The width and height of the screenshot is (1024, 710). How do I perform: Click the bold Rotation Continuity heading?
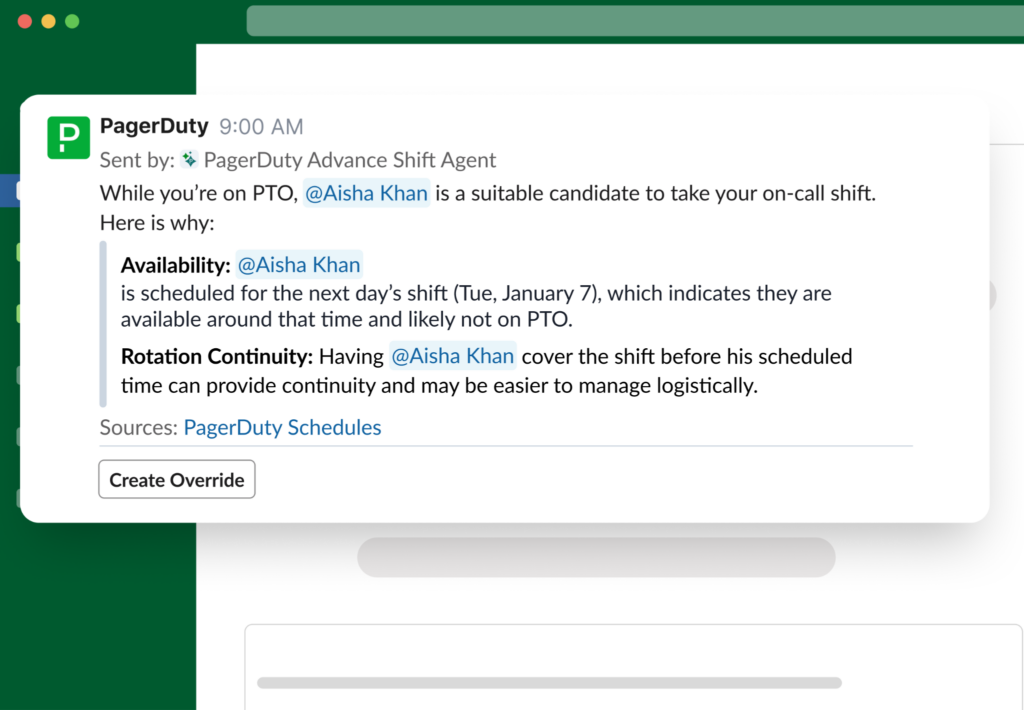tap(217, 356)
